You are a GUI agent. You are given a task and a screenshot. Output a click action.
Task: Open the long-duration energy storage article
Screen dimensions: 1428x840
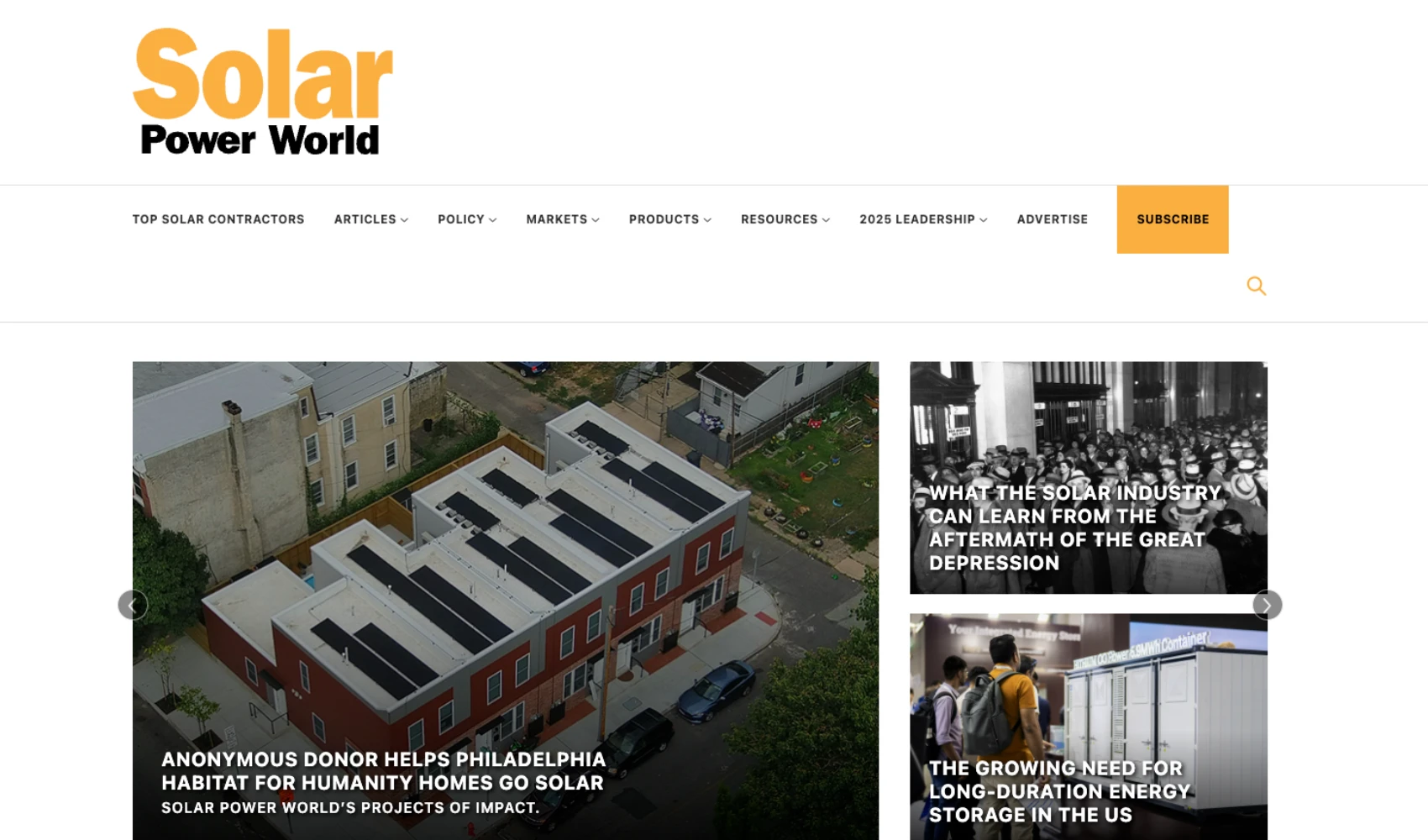[1059, 790]
